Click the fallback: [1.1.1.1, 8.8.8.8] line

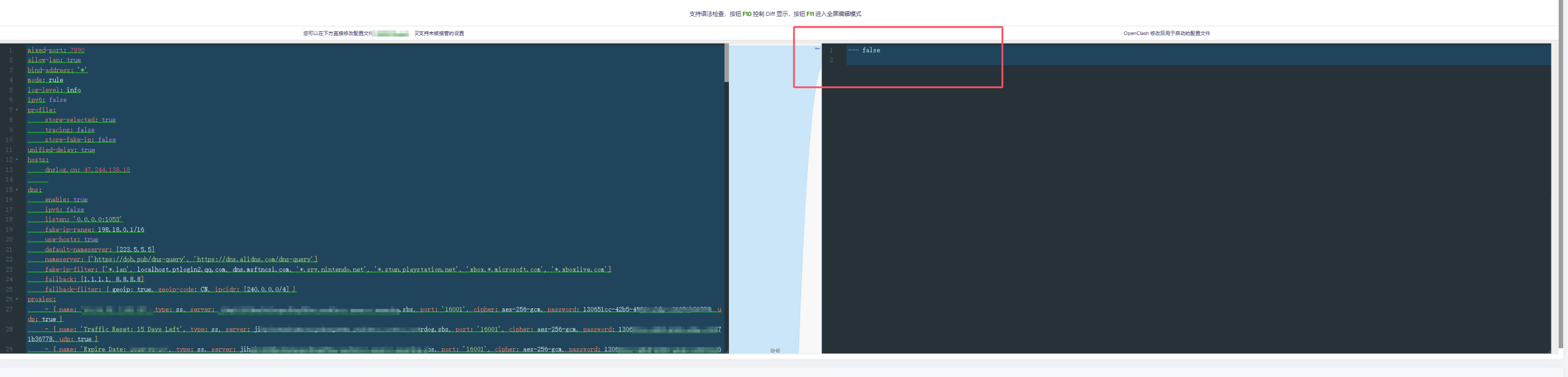[94, 280]
